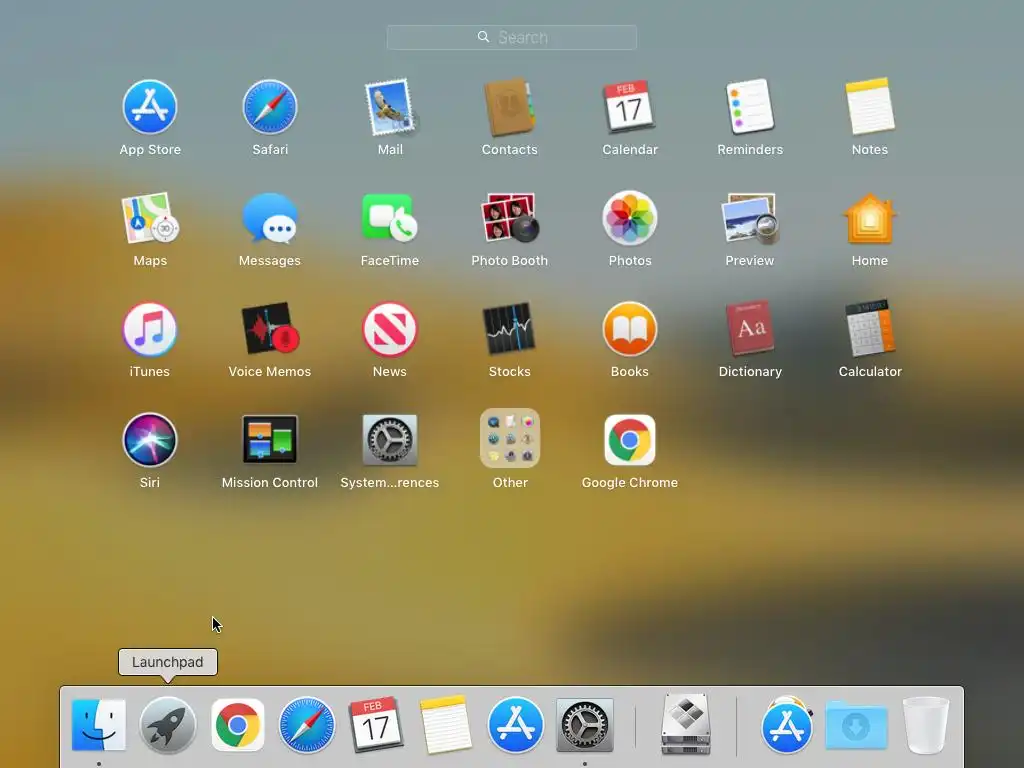Launch Google Chrome from the Launchpad grid
1024x768 pixels.
point(630,440)
